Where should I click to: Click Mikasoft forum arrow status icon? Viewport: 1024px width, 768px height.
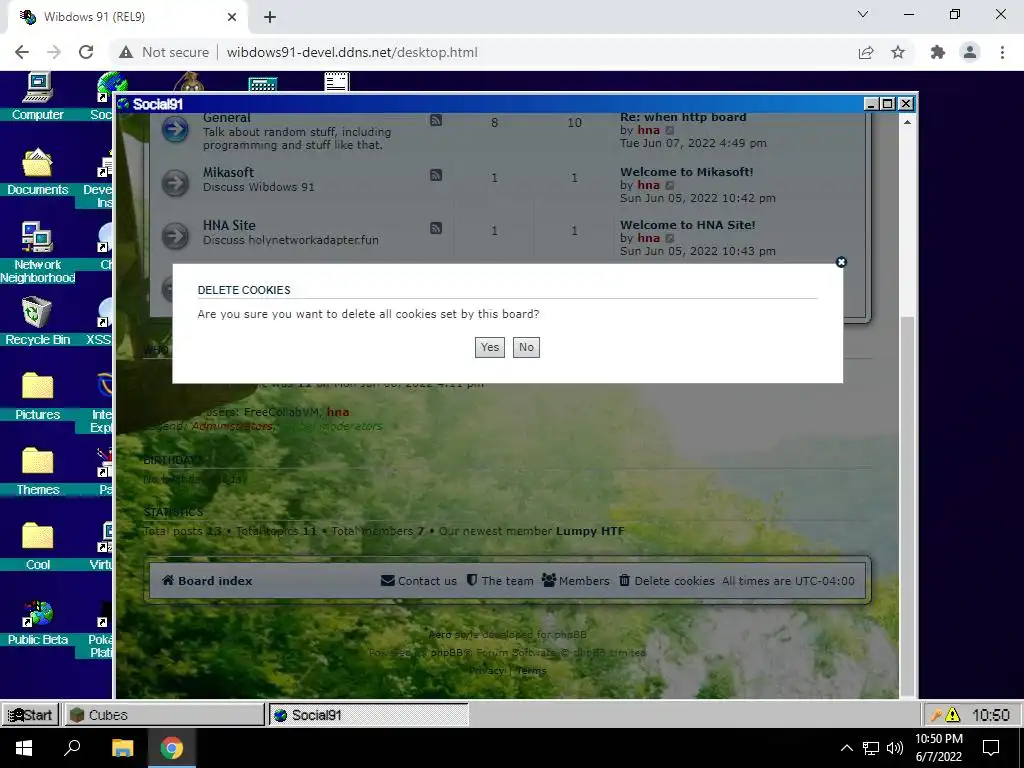point(175,183)
